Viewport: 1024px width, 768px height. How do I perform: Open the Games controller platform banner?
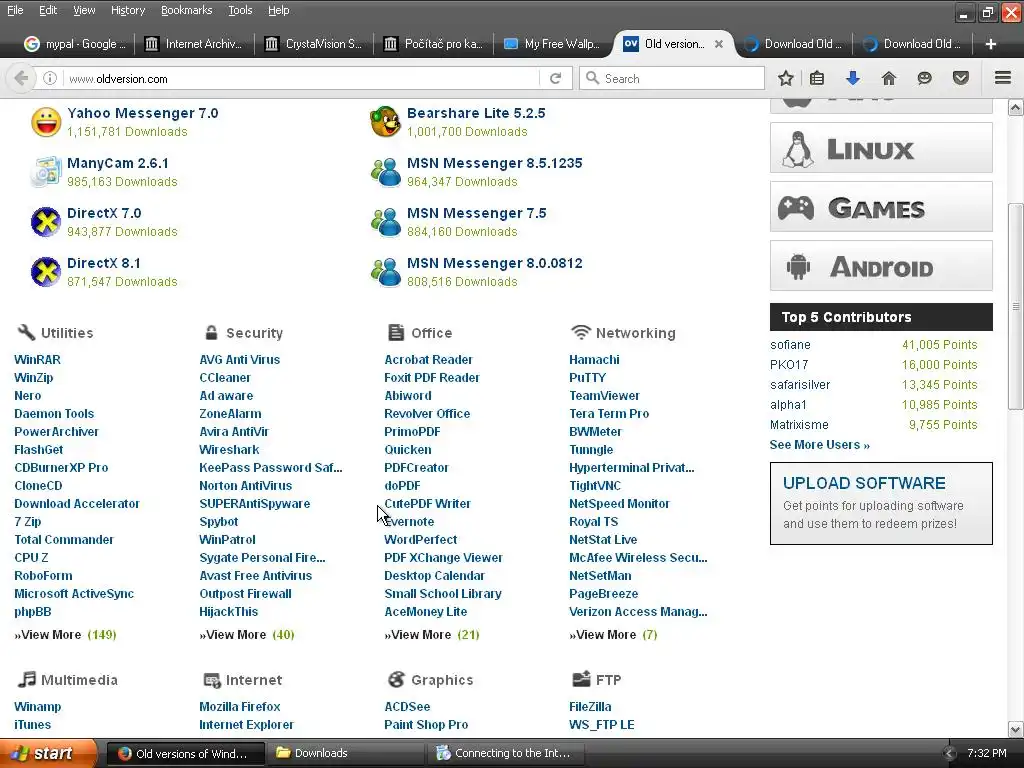tap(881, 207)
